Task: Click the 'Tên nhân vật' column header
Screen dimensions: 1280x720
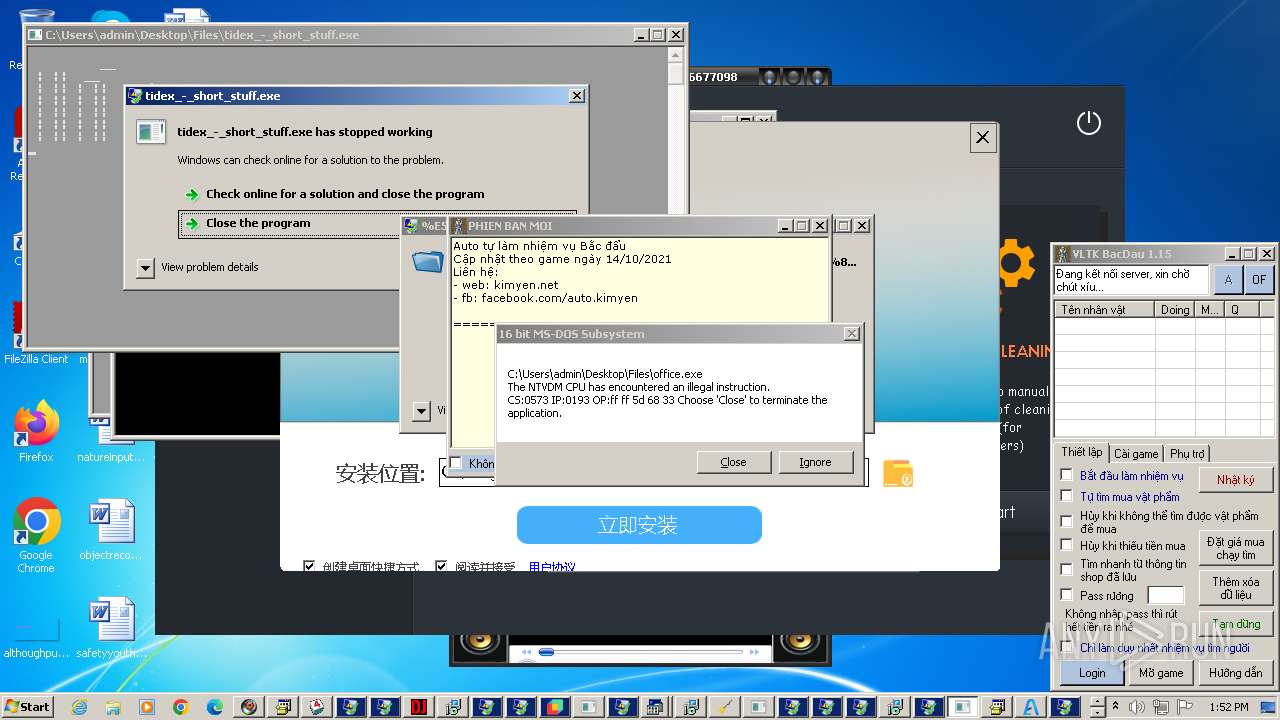Action: (x=1105, y=310)
